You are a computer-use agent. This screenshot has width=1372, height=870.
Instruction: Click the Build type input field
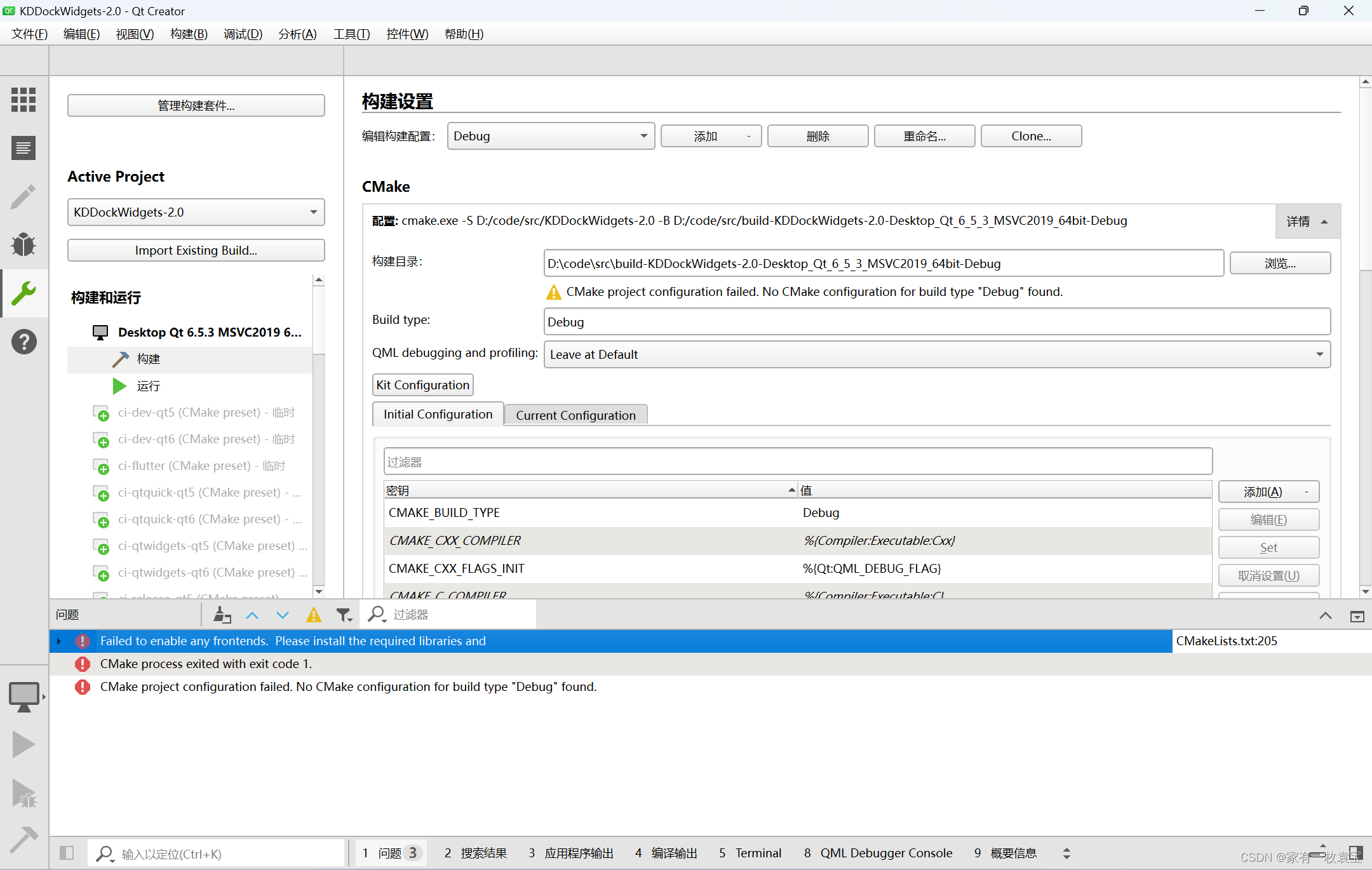[937, 321]
